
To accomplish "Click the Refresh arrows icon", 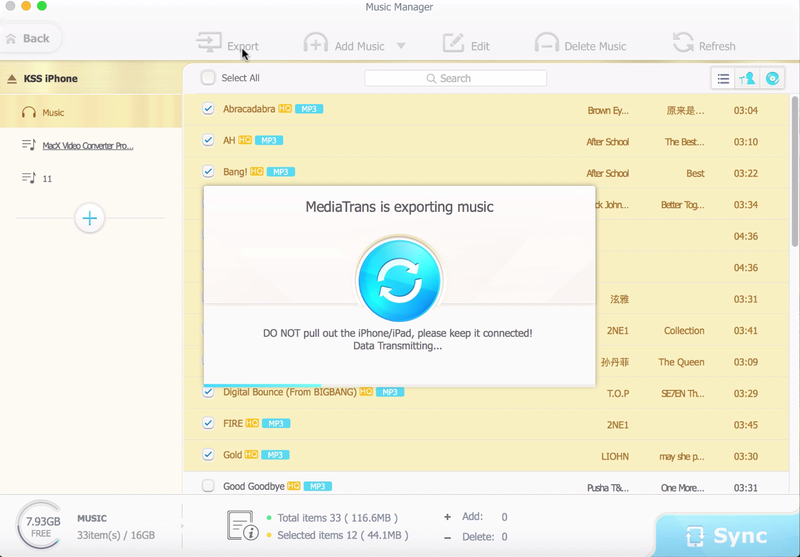I will (x=683, y=43).
